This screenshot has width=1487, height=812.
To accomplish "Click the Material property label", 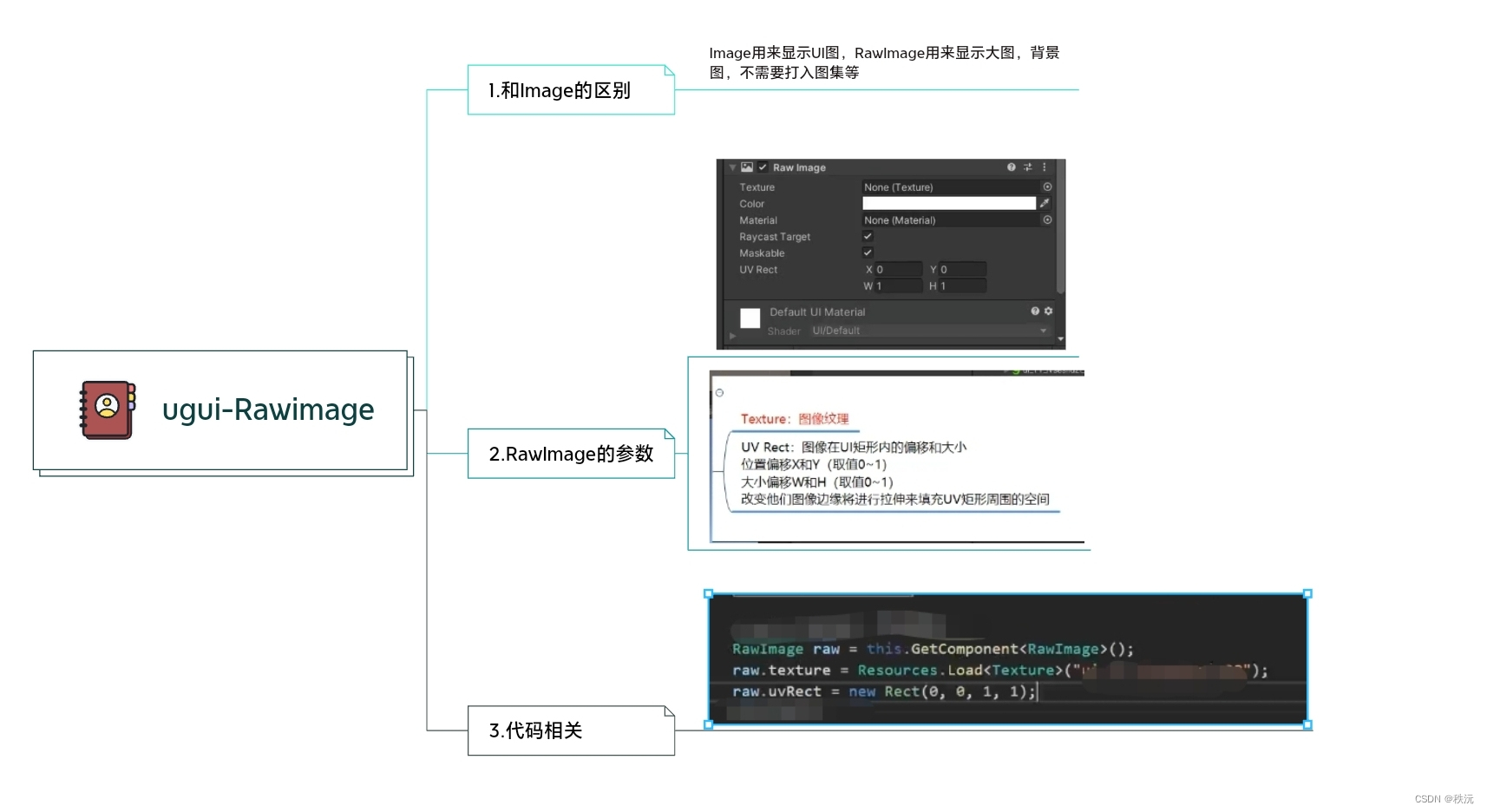I will click(758, 219).
